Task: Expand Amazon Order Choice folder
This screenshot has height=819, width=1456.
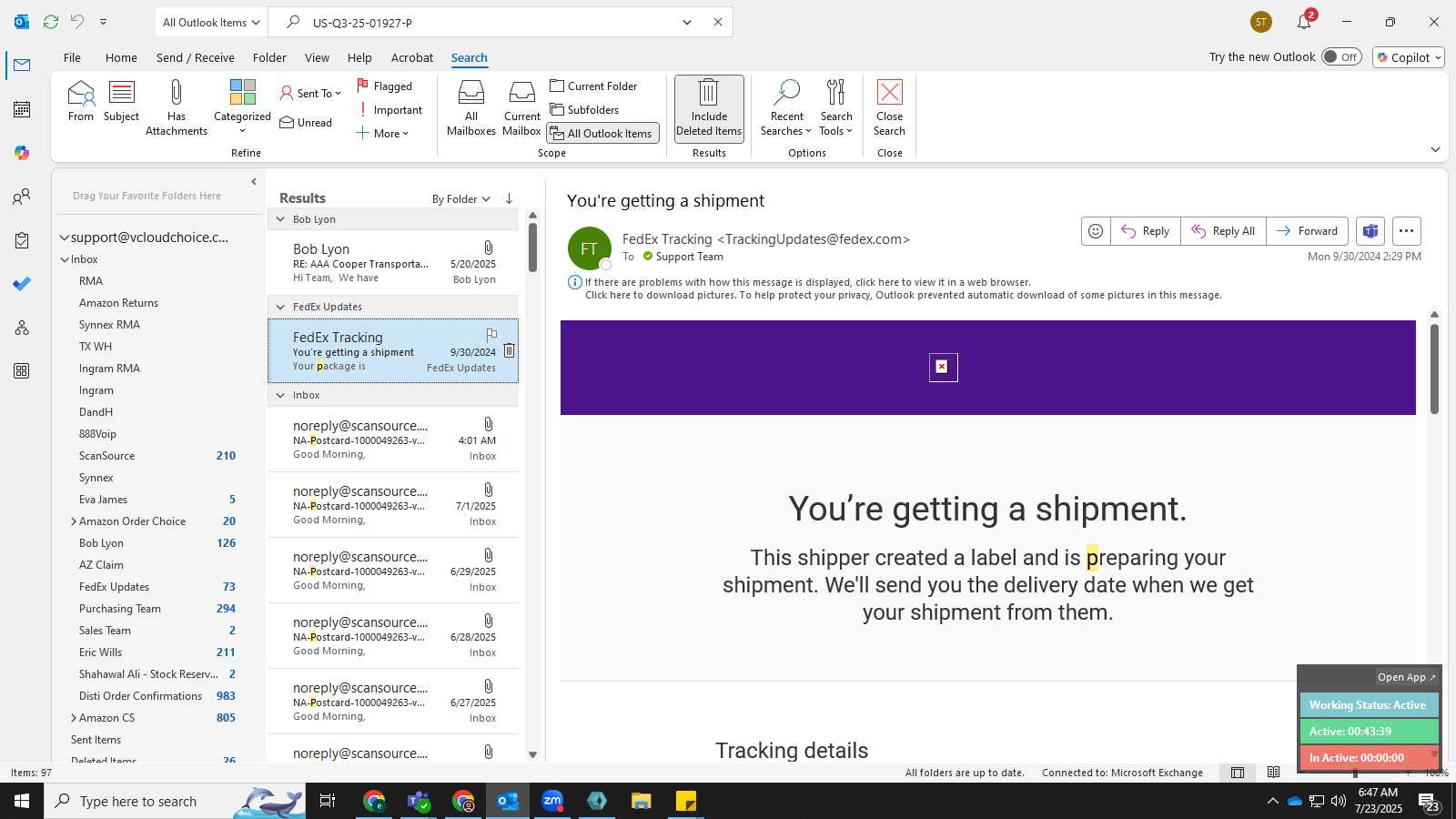Action: 74,521
